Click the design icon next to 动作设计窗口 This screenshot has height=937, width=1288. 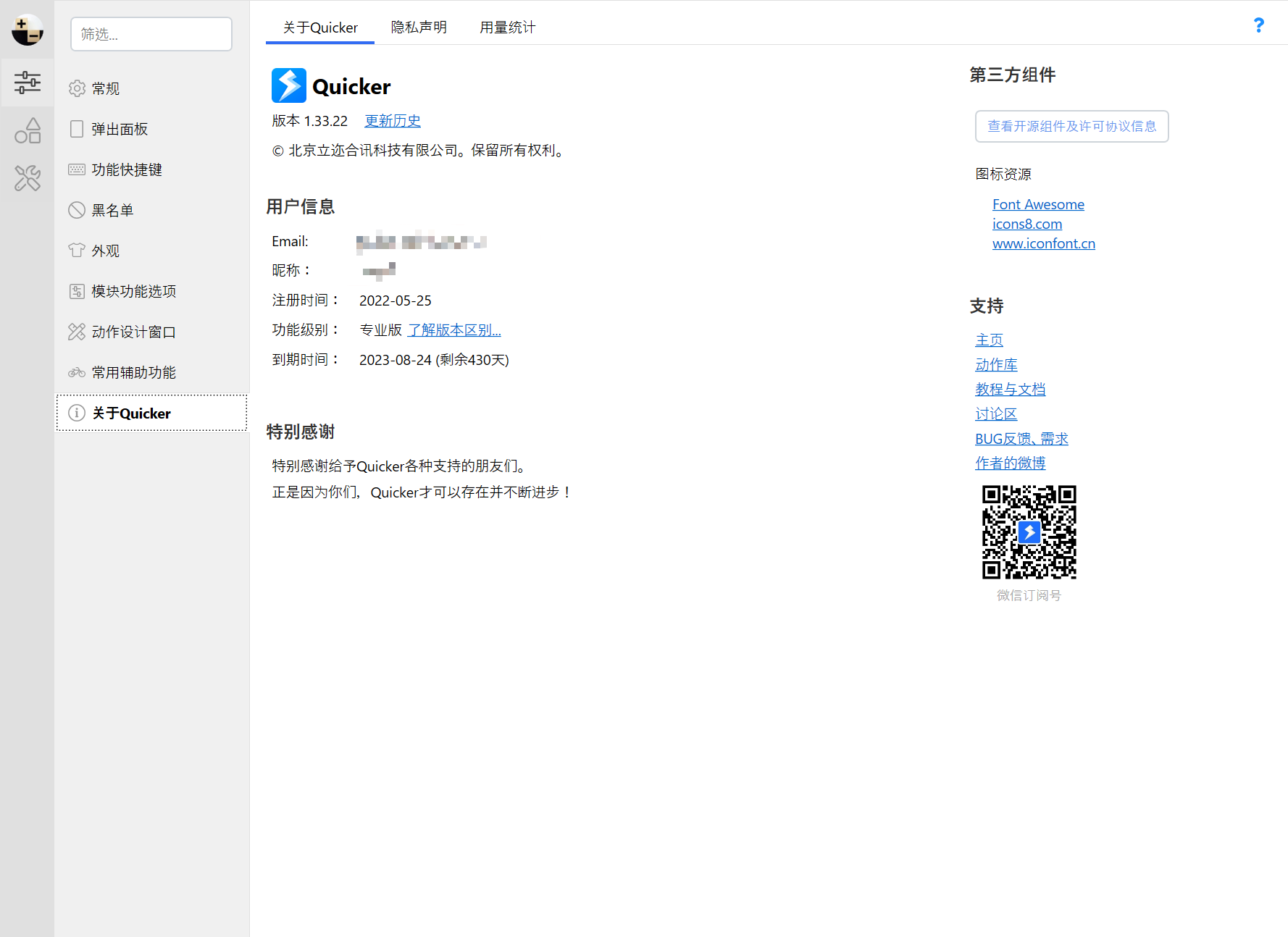[x=77, y=332]
